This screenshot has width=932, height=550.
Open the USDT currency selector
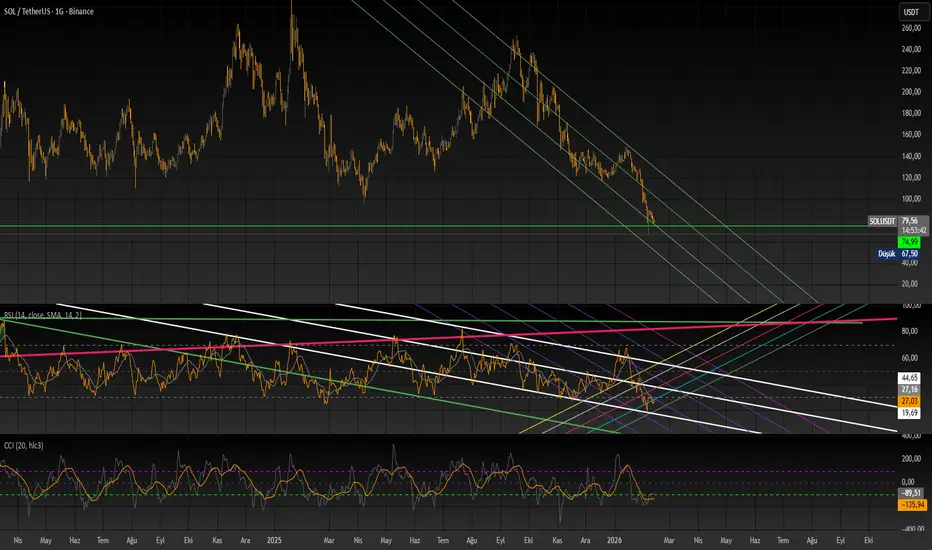910,11
